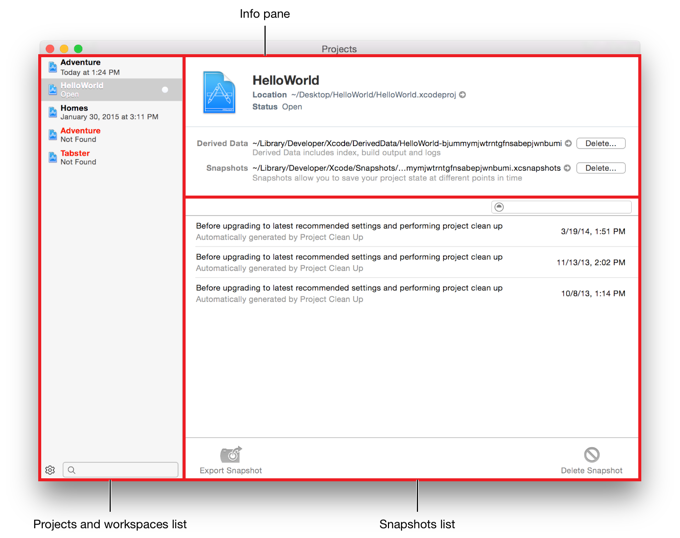
Task: Select the red Adventure Not Found project
Action: pyautogui.click(x=112, y=135)
